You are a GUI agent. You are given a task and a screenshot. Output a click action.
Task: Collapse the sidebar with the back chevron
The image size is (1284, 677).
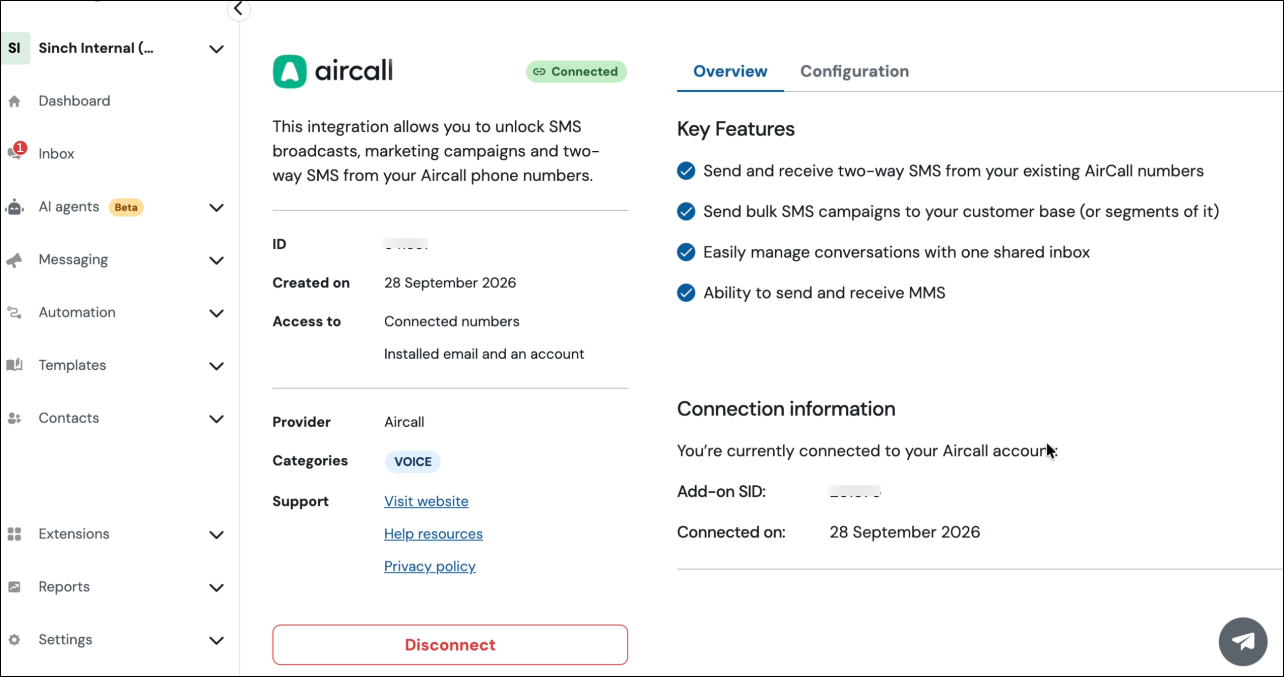[x=238, y=9]
